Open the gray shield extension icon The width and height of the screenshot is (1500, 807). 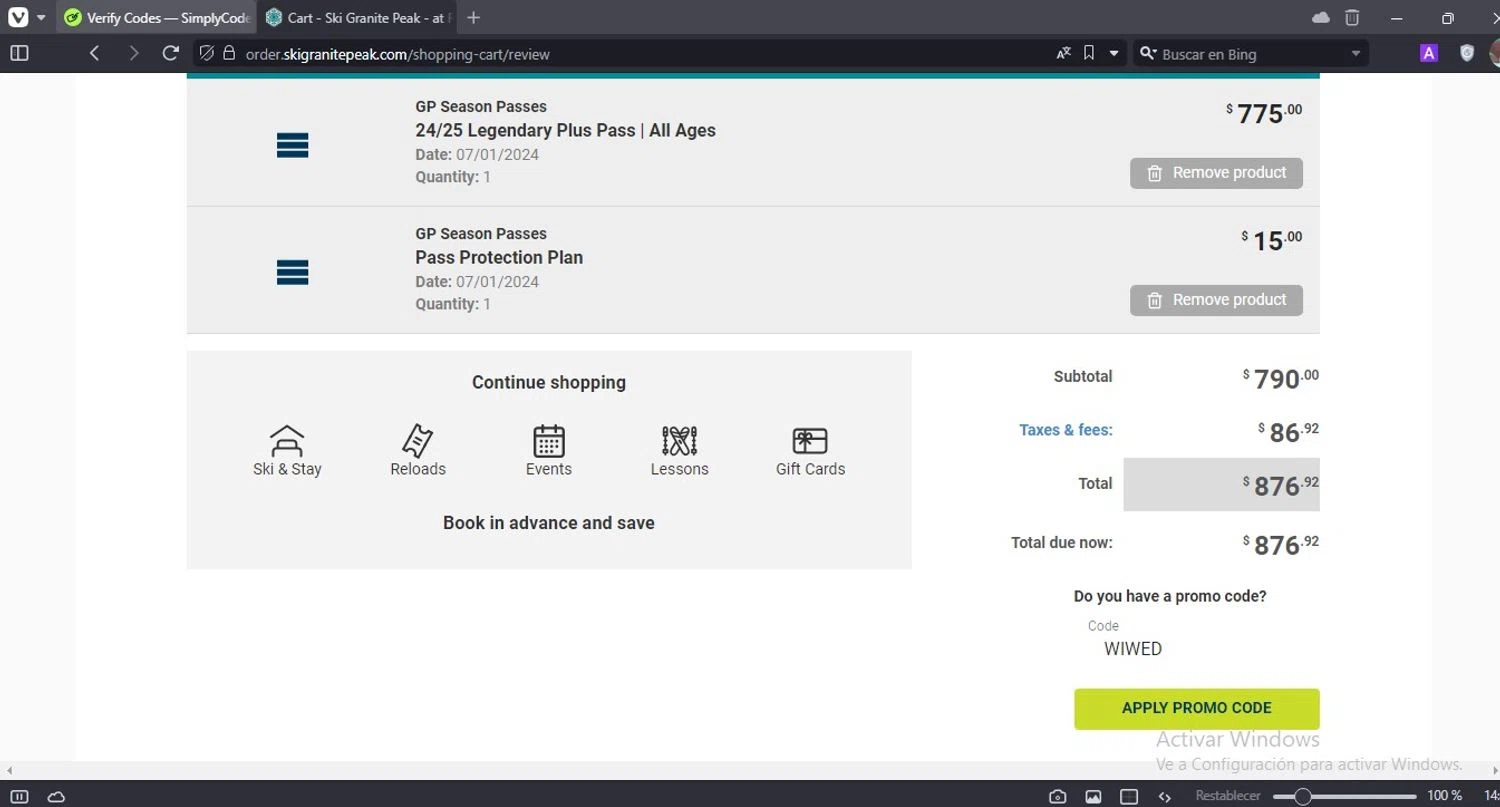tap(1467, 53)
